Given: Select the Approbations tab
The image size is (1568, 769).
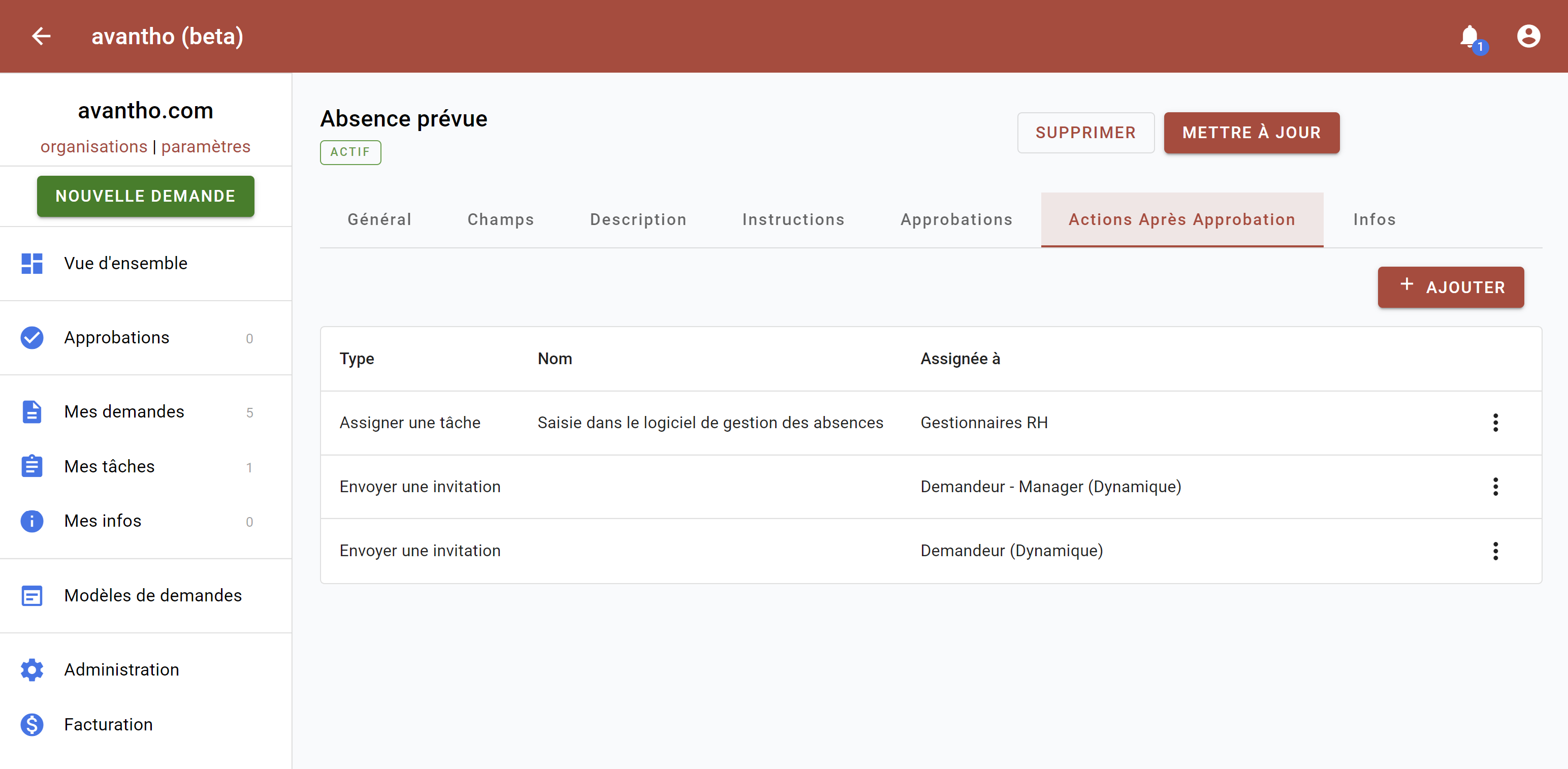Looking at the screenshot, I should [956, 220].
